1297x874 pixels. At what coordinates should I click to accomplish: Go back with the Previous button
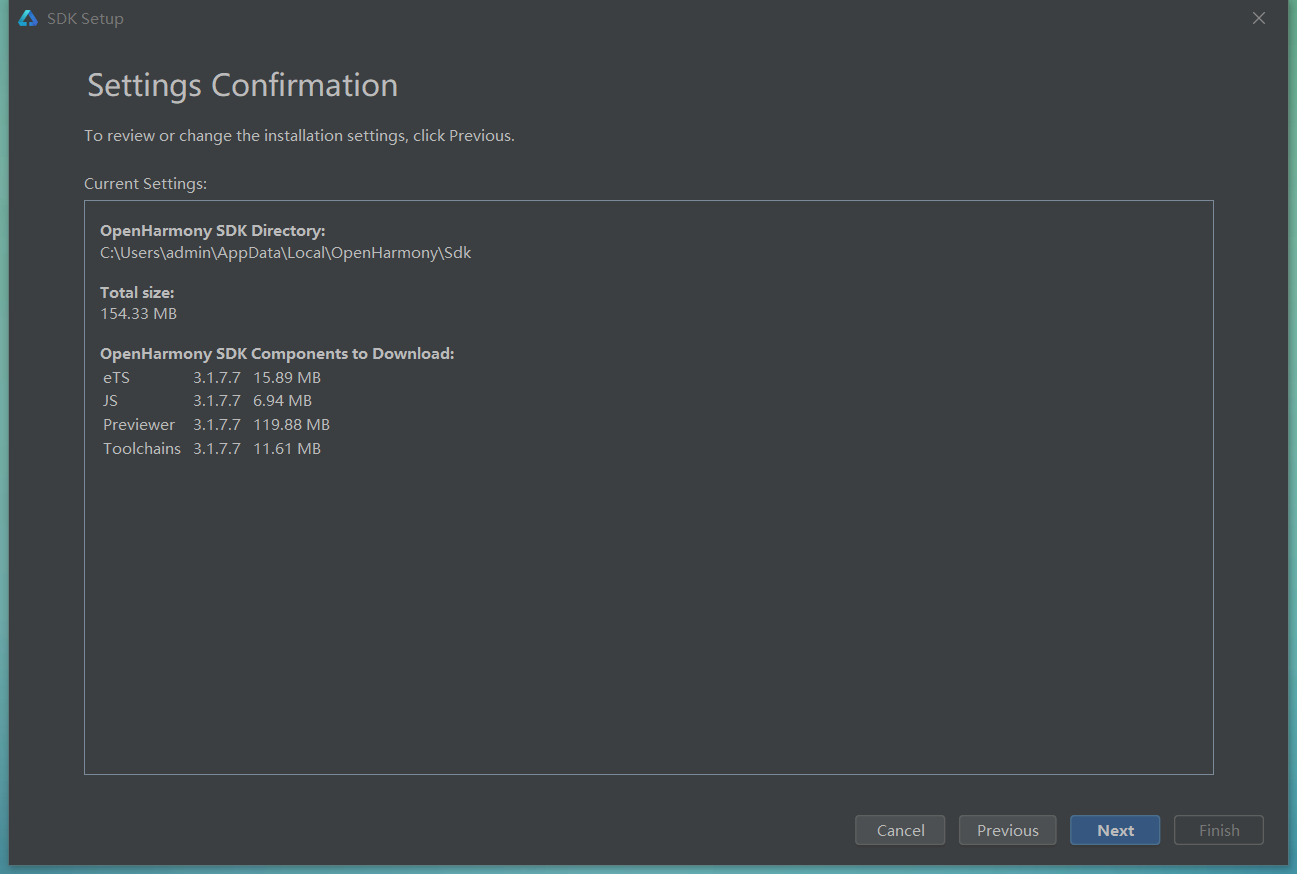pos(1007,830)
